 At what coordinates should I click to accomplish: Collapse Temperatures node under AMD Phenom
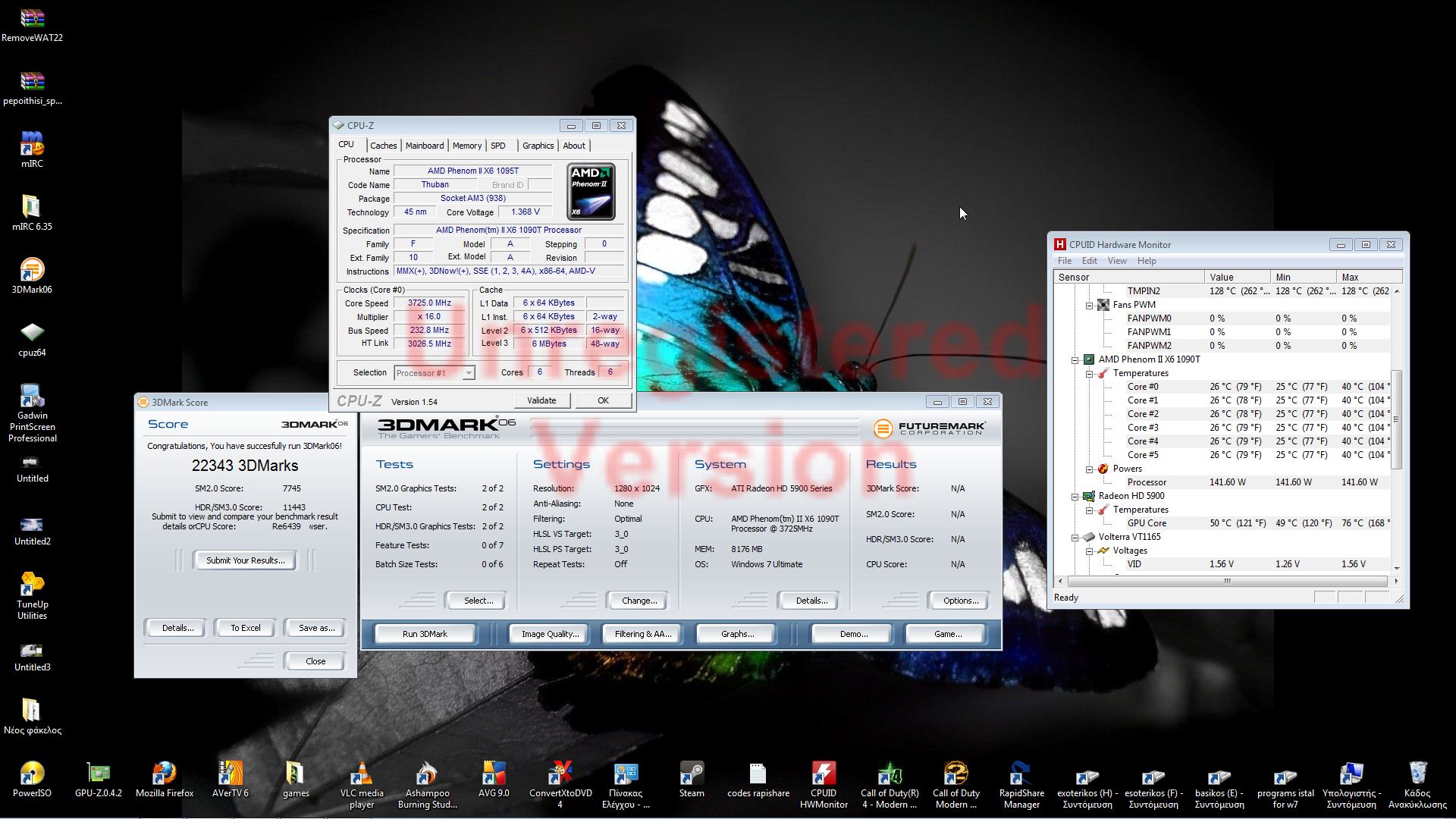[1090, 373]
